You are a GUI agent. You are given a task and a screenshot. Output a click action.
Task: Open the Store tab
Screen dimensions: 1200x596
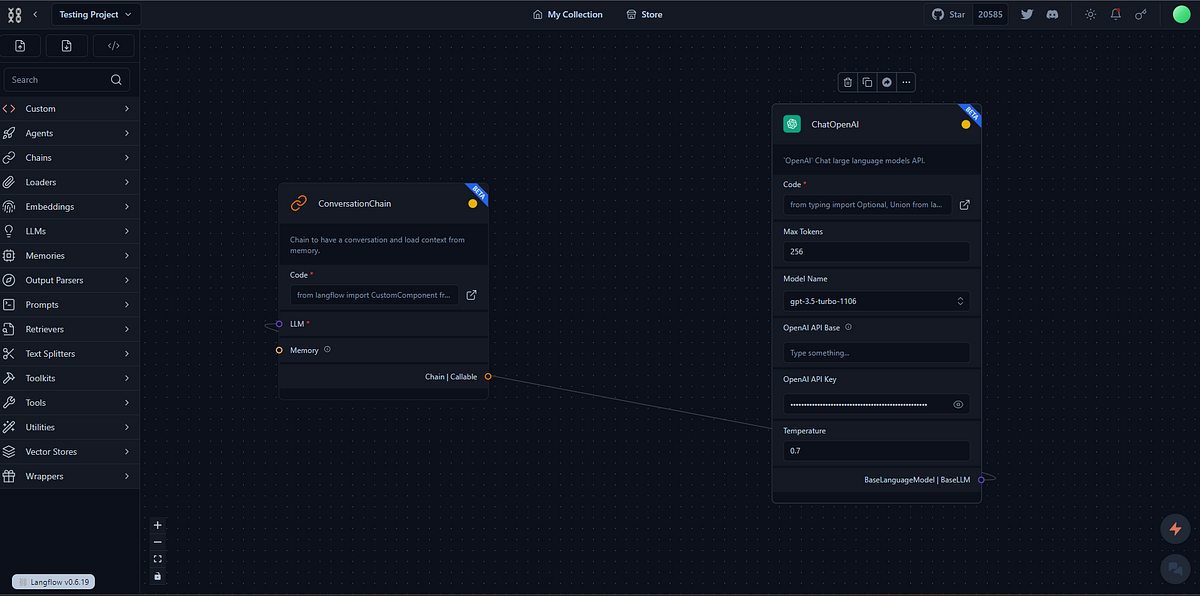tap(644, 14)
